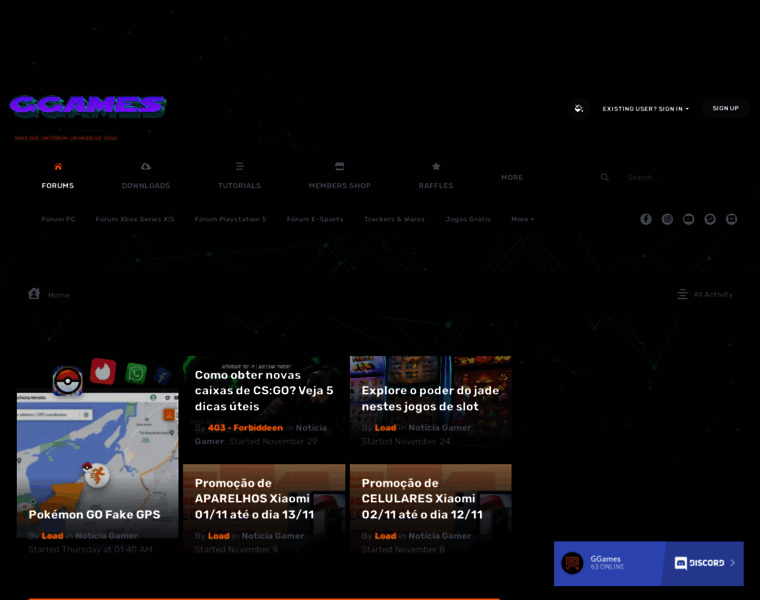
Task: Open 403 - Forbiddeen author profile
Action: coord(245,427)
